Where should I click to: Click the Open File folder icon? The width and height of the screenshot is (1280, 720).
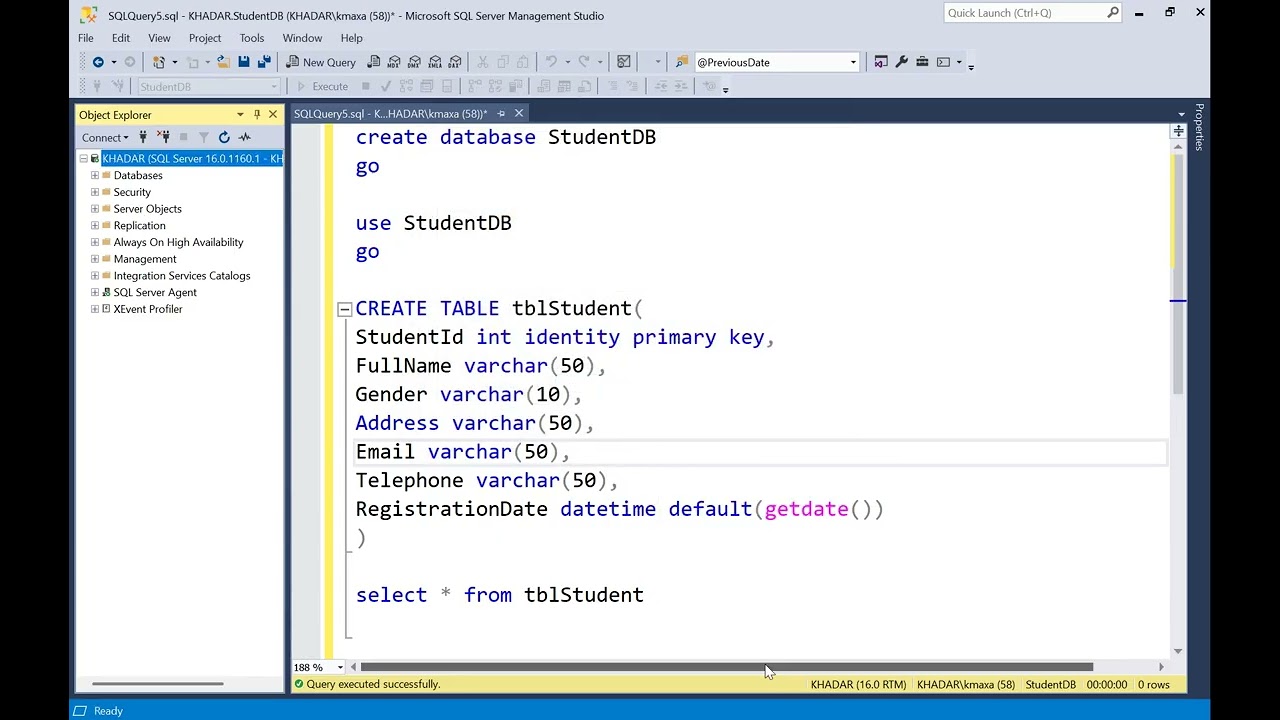click(x=223, y=62)
